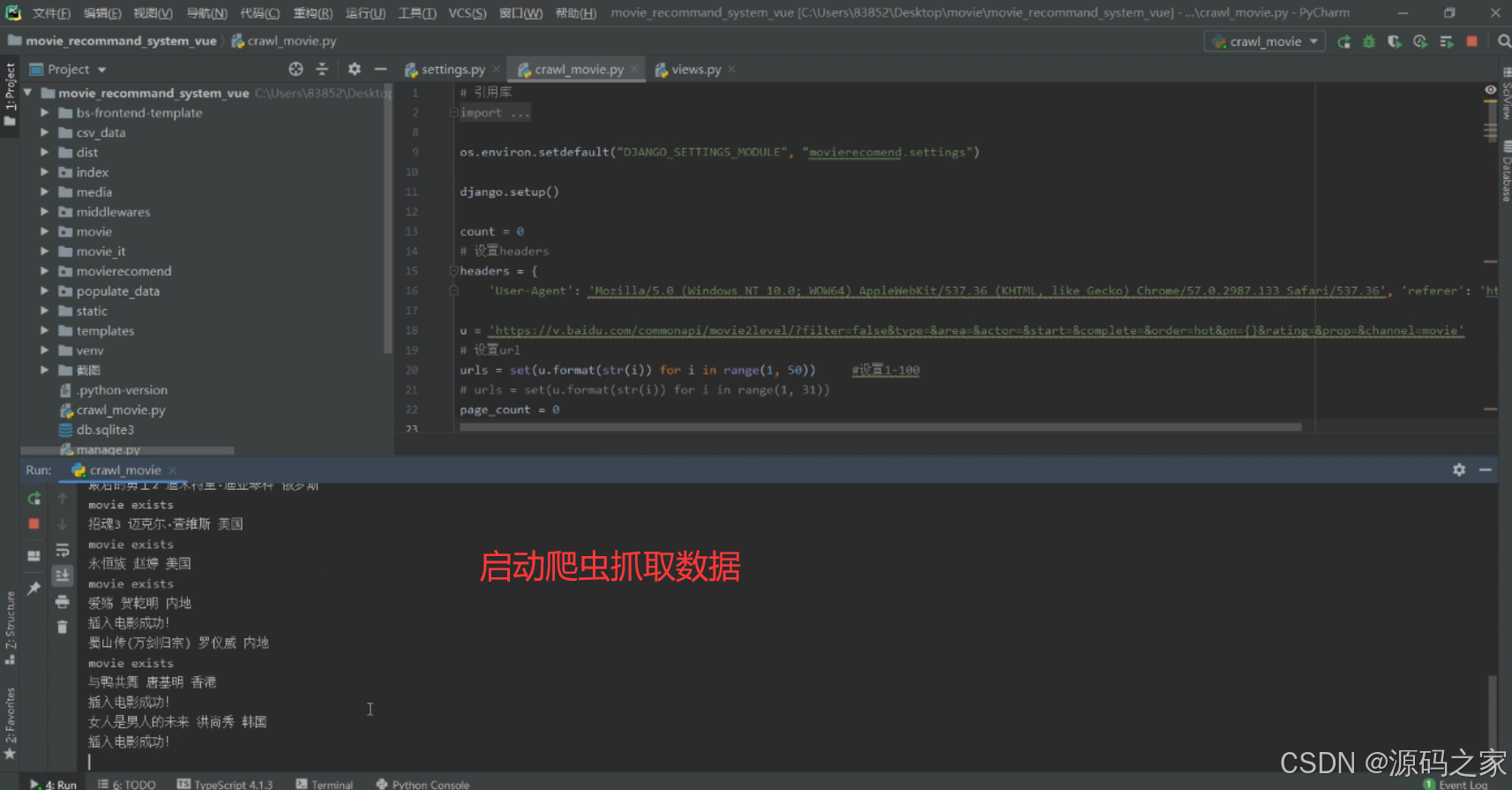Open the 文件(F) menu
Screen dimensions: 1512x790
(51, 13)
